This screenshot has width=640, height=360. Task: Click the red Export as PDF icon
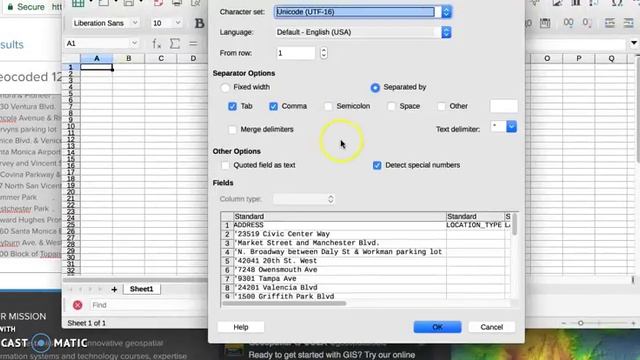click(x=158, y=3)
